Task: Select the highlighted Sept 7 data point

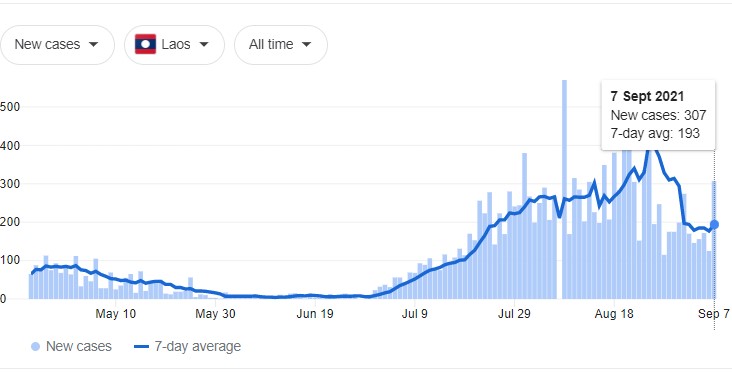Action: pos(714,225)
